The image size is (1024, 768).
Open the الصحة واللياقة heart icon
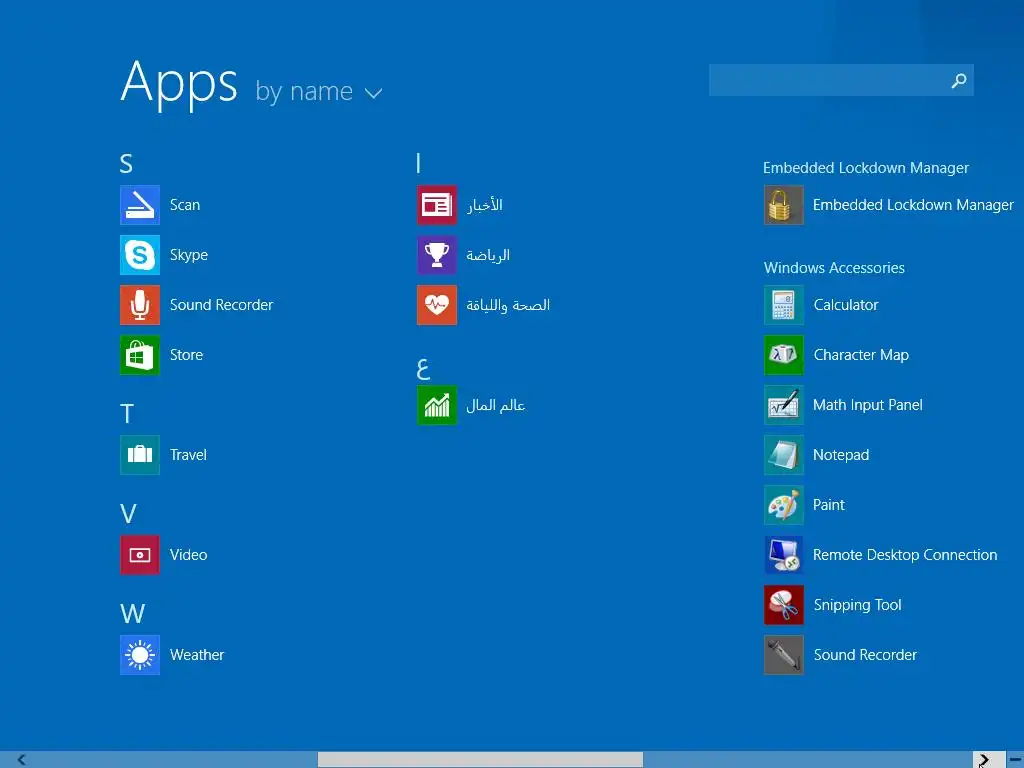437,305
